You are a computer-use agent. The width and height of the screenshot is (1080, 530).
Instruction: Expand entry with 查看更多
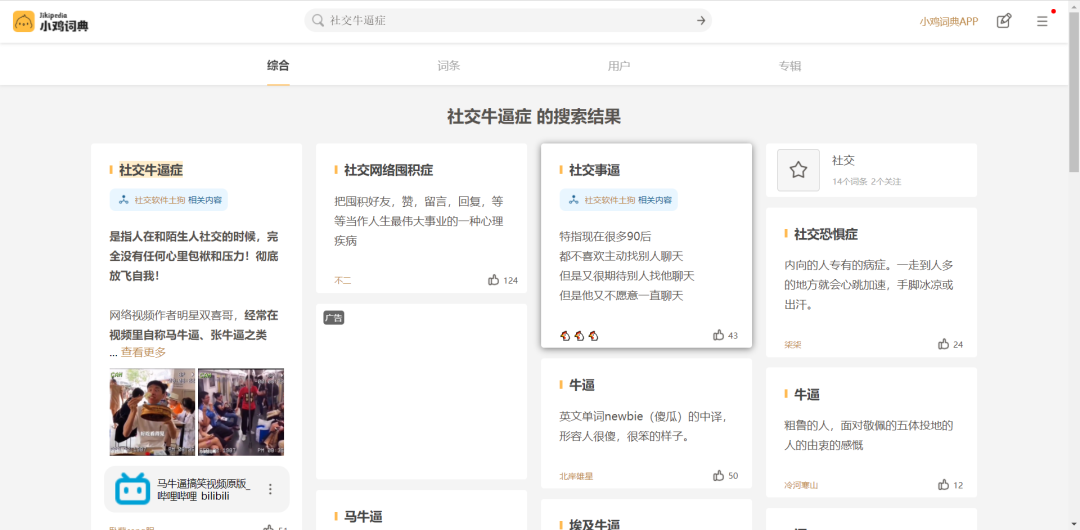coord(143,352)
